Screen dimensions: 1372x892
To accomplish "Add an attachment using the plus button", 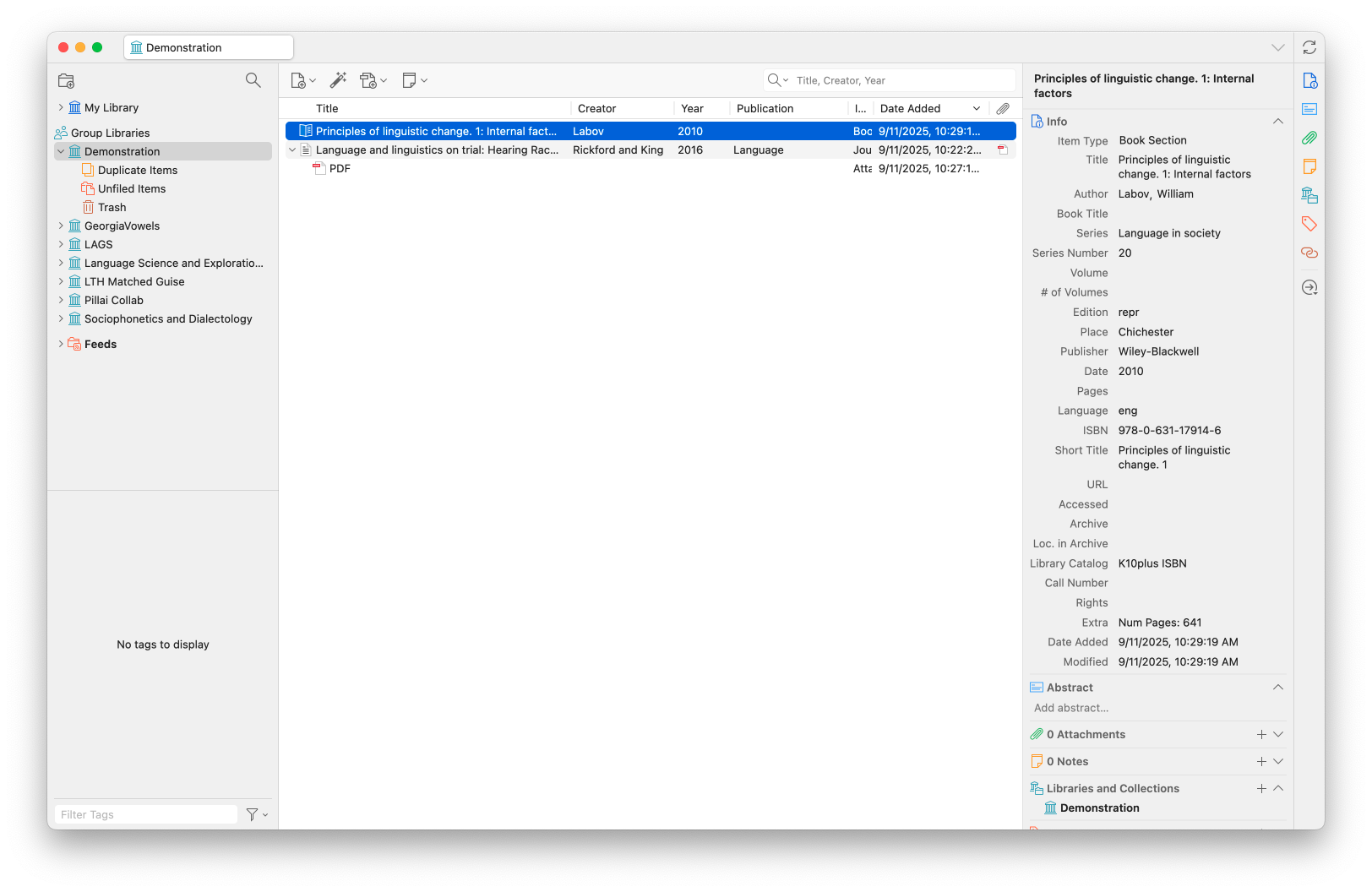I will coord(1260,735).
